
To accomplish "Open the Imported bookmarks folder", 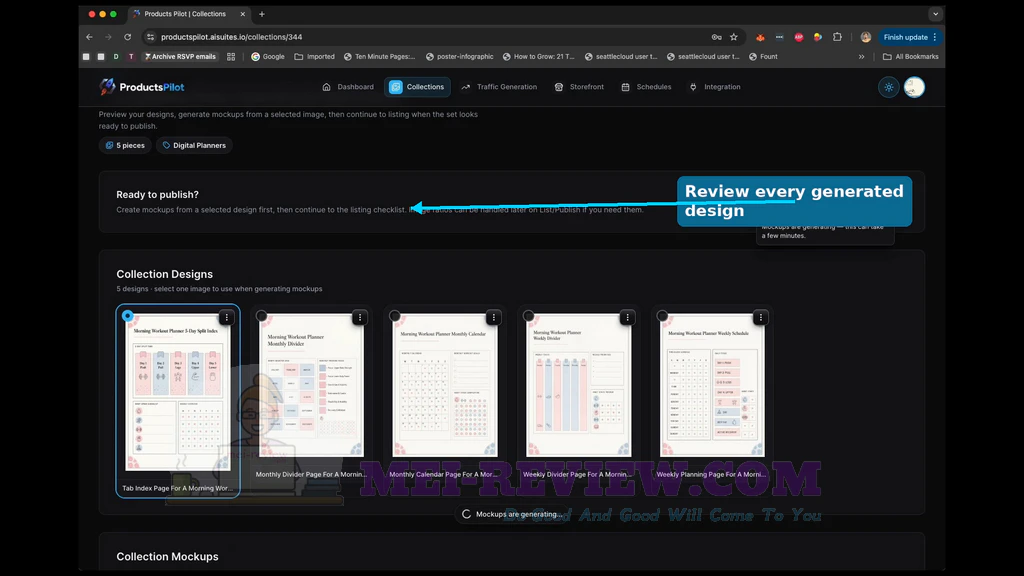I will click(x=315, y=57).
